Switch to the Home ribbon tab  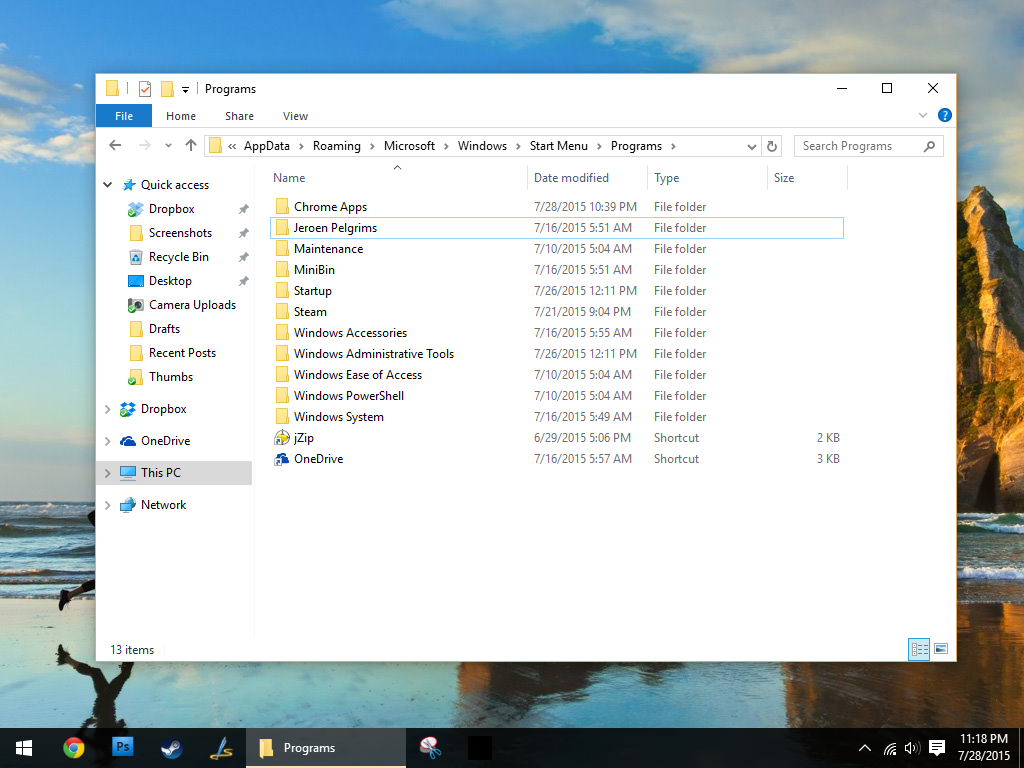[181, 116]
